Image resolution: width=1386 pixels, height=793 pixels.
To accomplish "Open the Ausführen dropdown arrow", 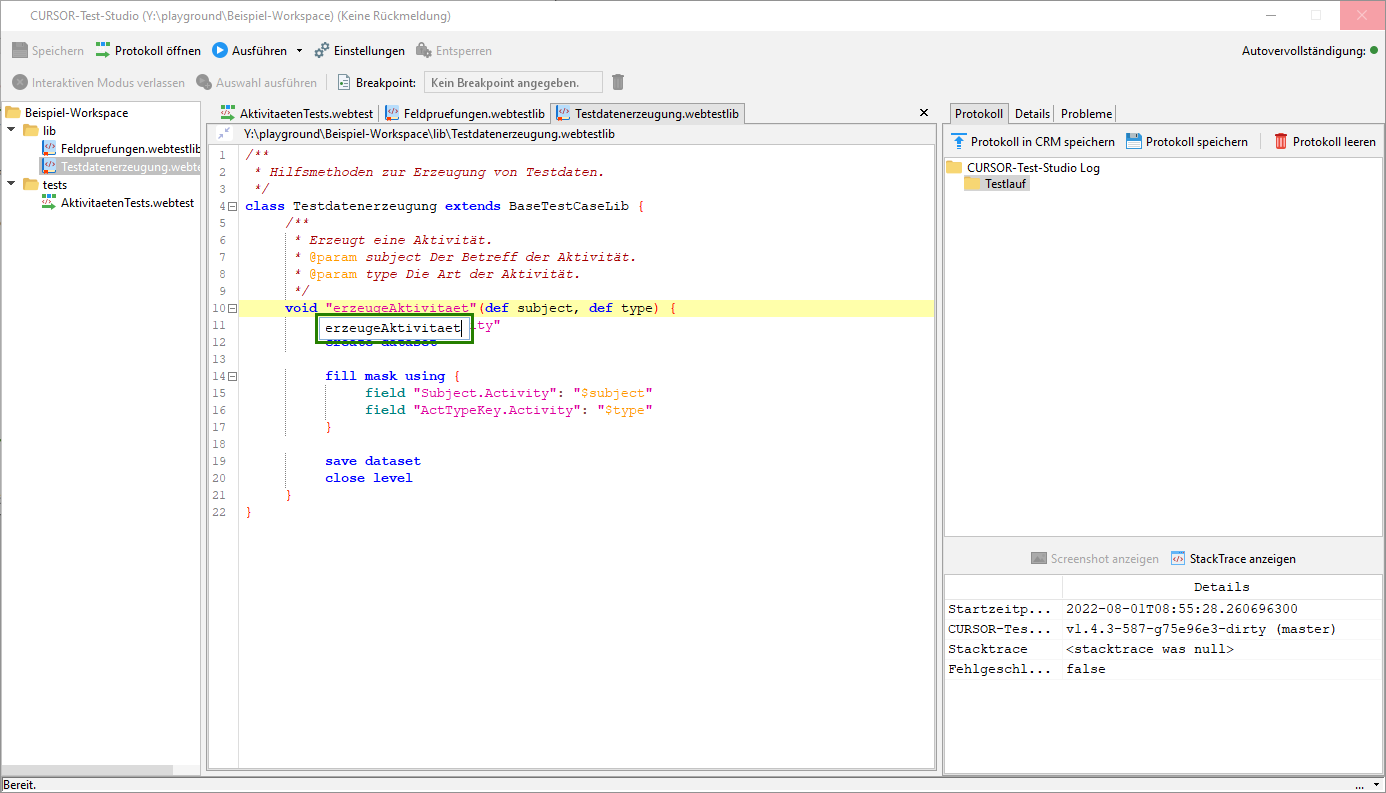I will (x=299, y=51).
